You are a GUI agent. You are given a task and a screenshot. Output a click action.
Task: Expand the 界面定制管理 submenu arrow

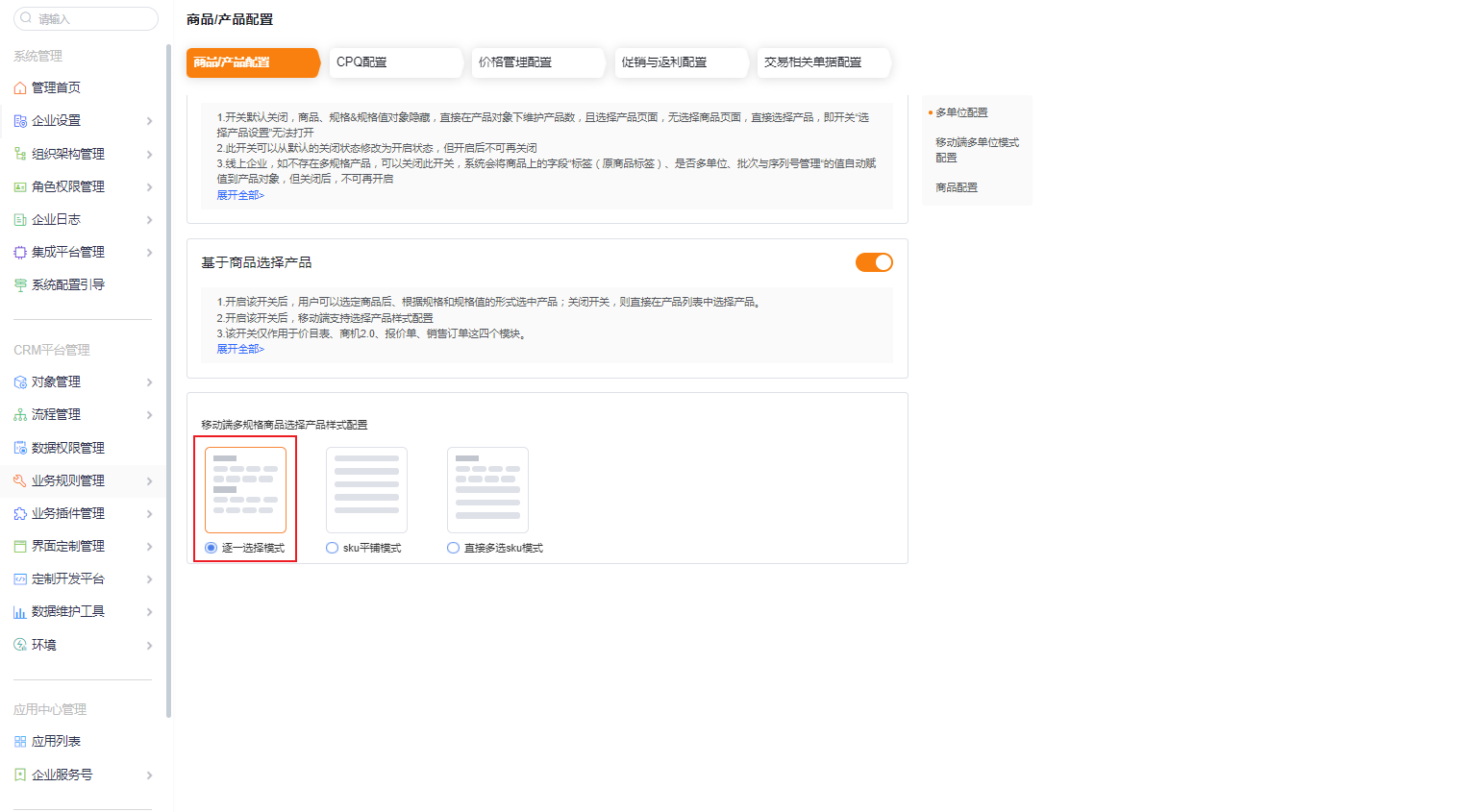pos(149,546)
